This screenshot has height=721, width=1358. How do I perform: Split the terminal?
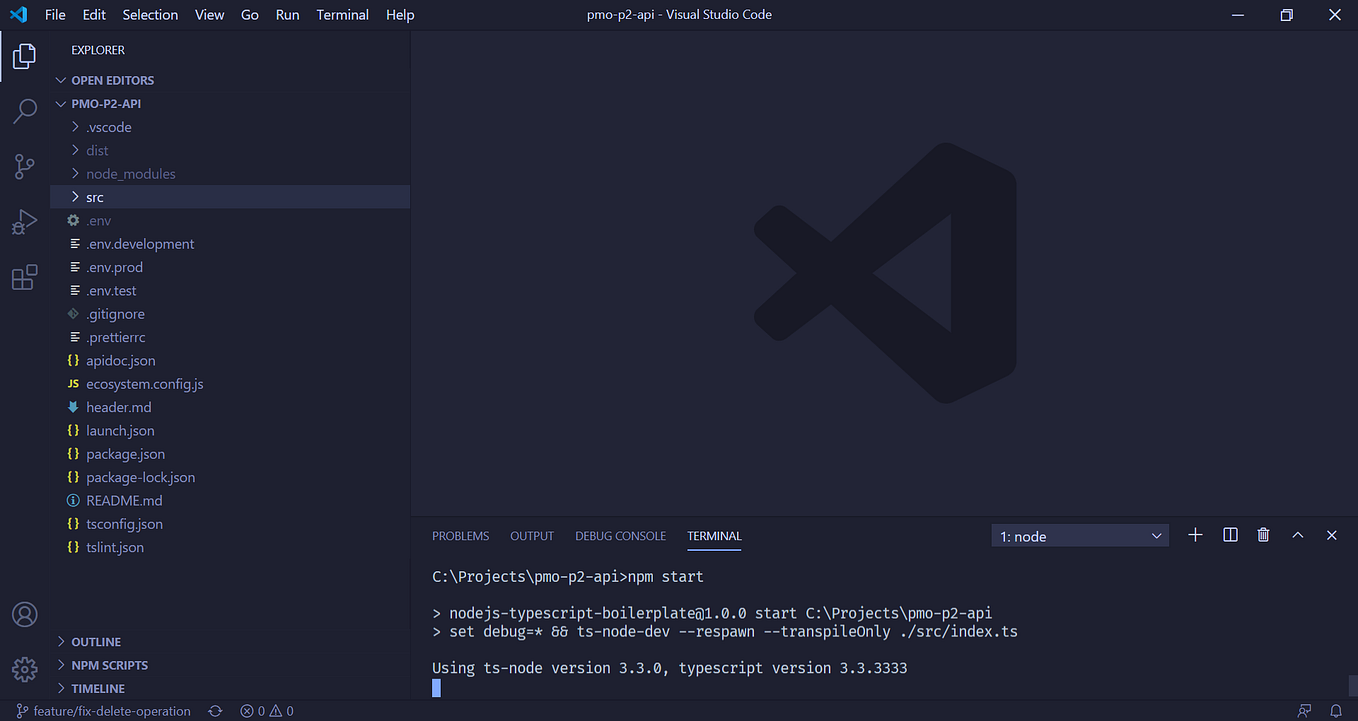point(1229,535)
